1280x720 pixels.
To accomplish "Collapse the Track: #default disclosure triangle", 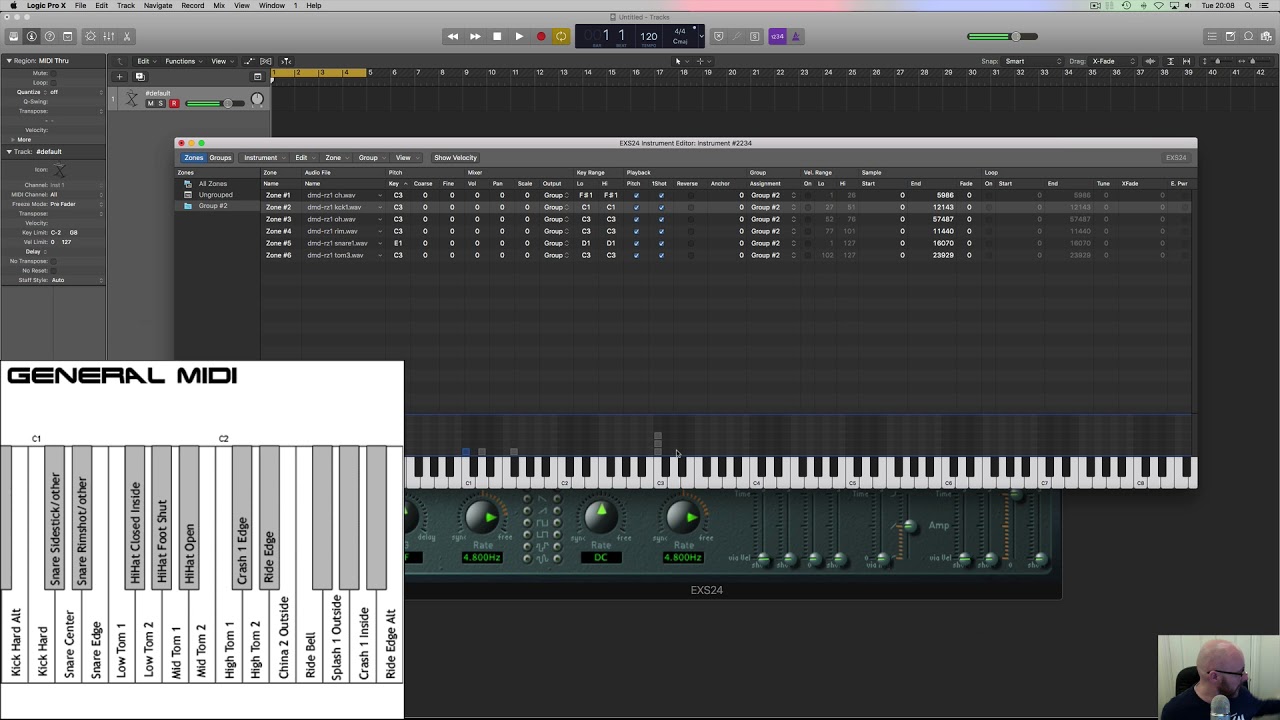I will (9, 151).
